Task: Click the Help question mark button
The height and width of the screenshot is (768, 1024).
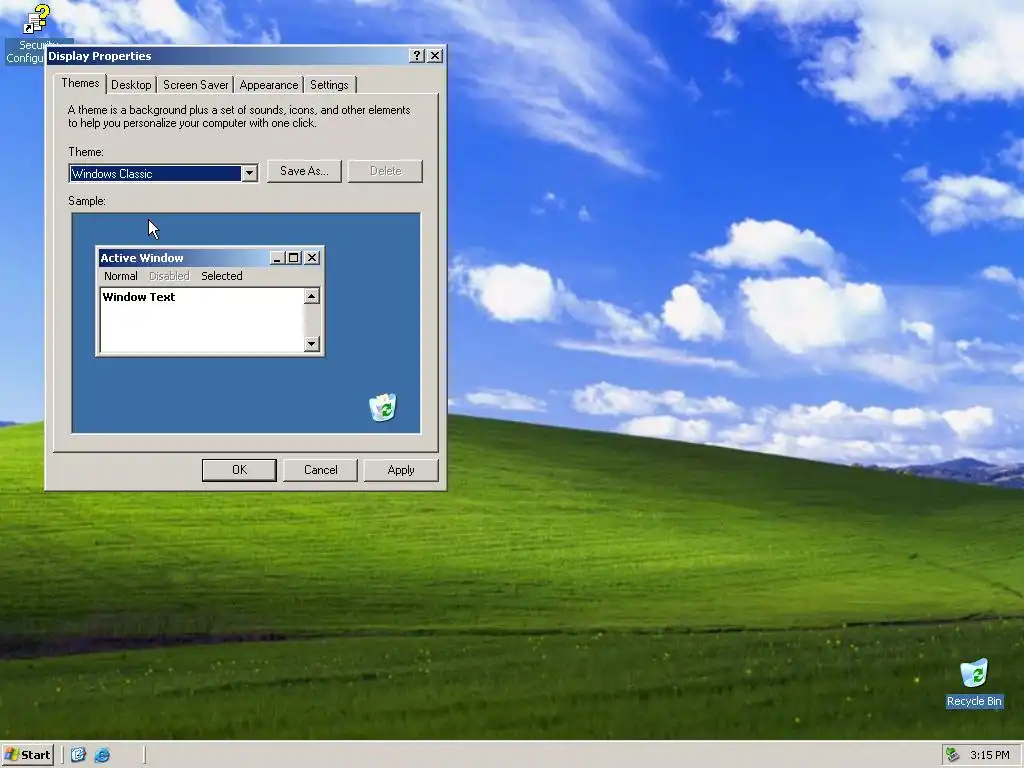Action: (417, 56)
